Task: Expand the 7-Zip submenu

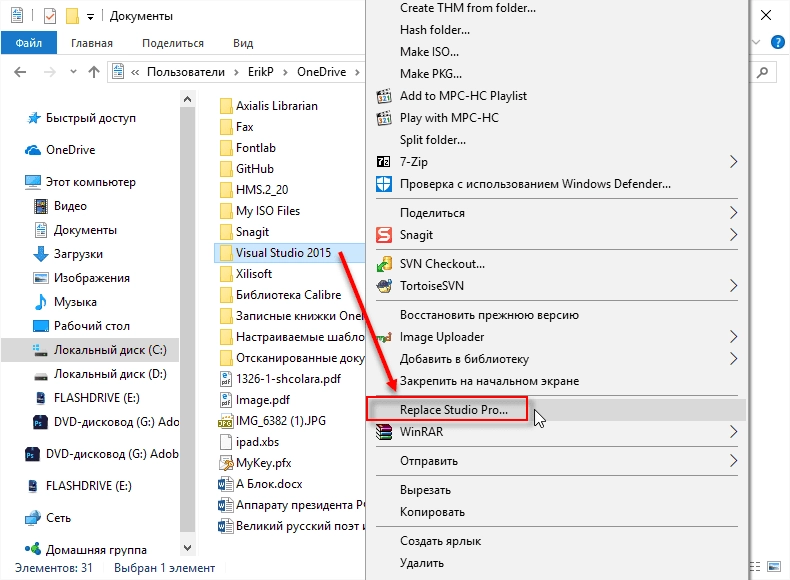Action: [734, 162]
